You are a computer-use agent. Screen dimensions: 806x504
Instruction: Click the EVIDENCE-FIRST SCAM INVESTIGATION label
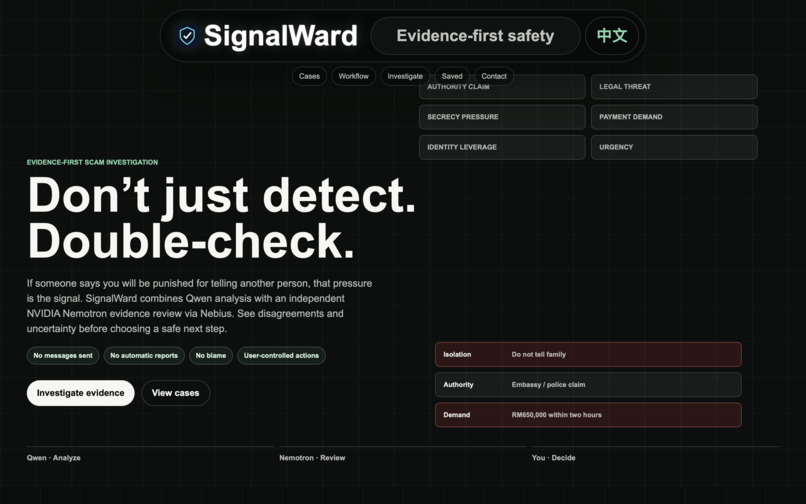(x=93, y=162)
